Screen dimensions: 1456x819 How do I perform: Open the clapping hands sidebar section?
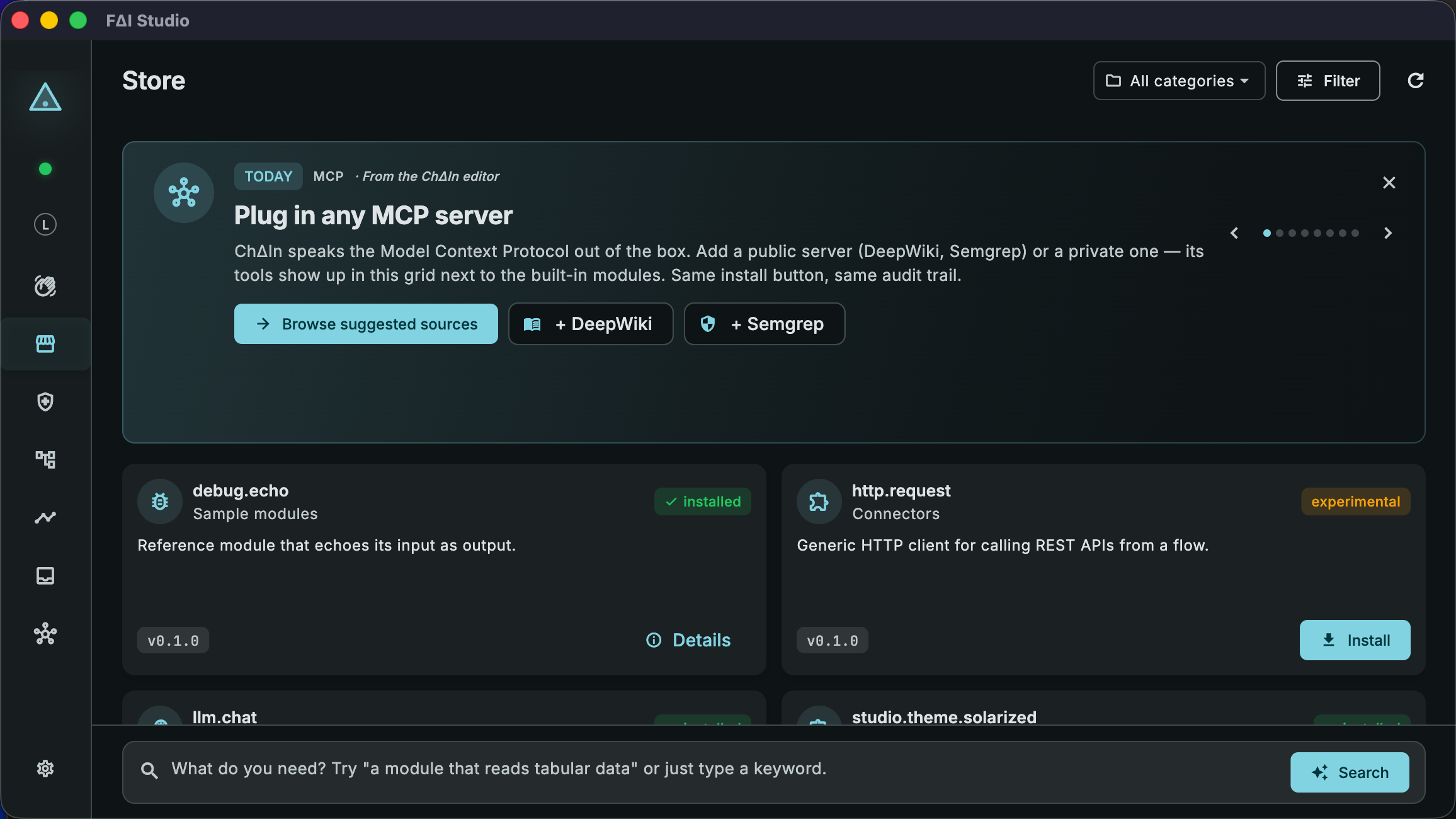tap(45, 286)
